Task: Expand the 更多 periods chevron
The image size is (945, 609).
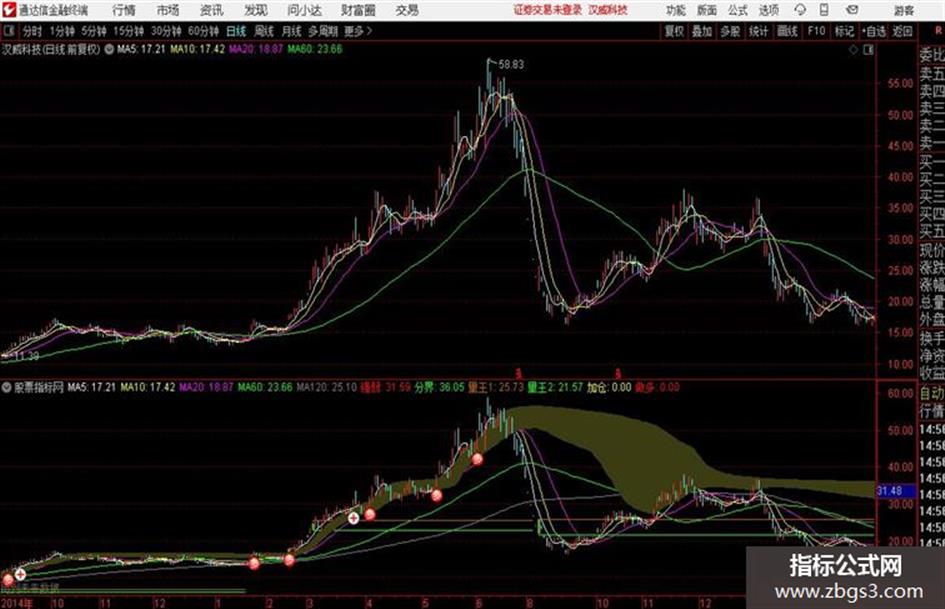Action: [x=358, y=31]
